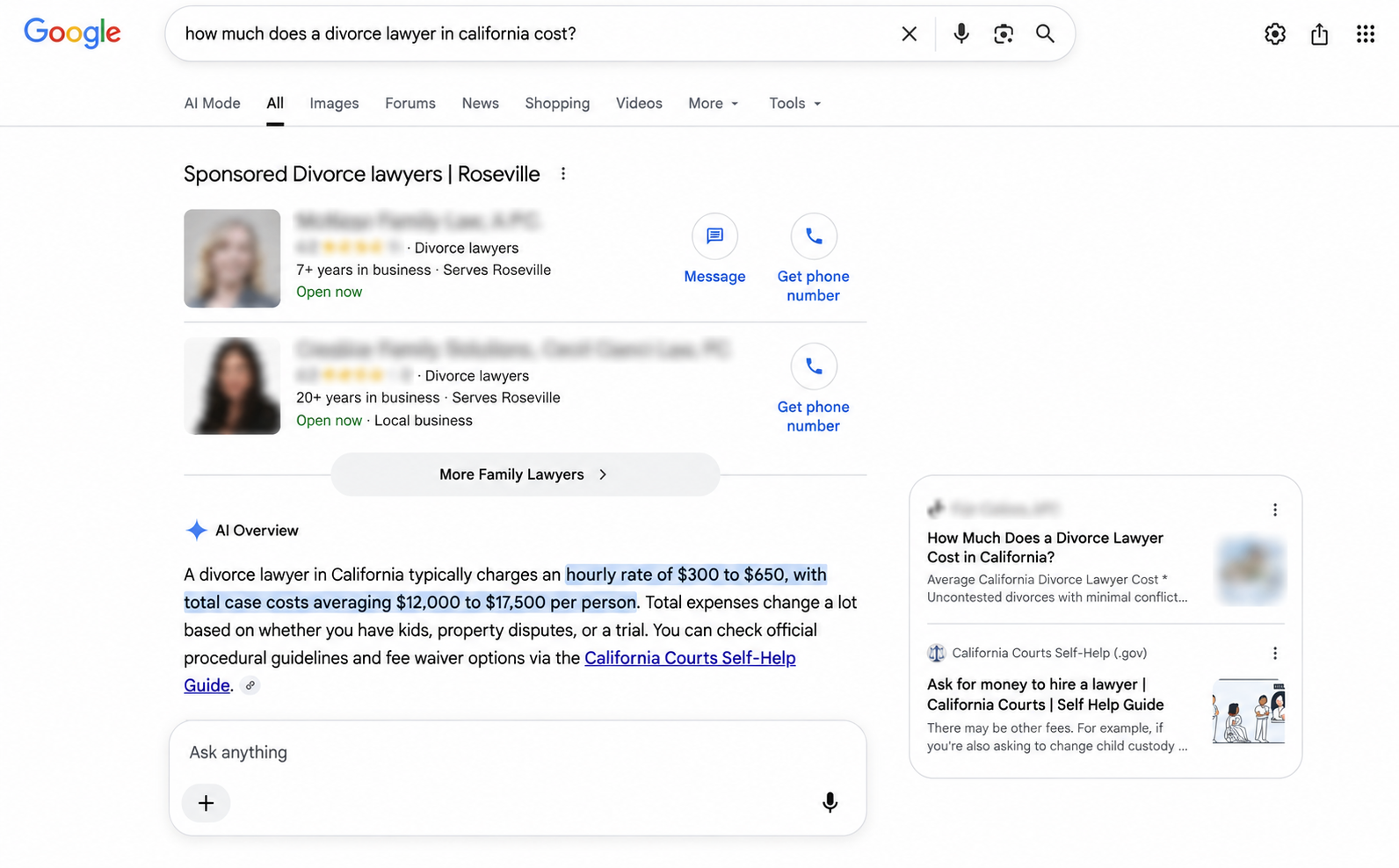Open the Google apps grid

[1365, 33]
